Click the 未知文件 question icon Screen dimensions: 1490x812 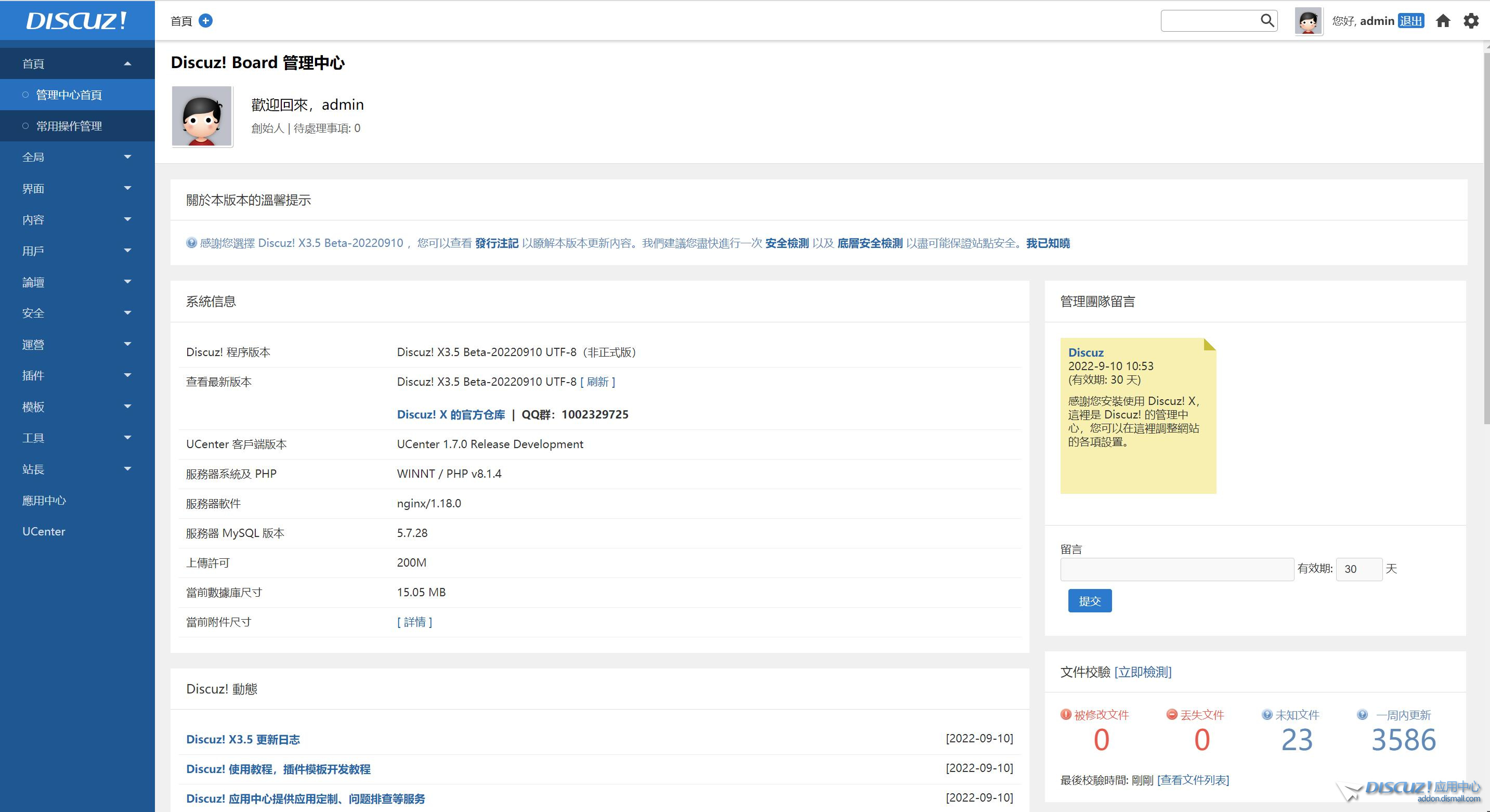coord(1267,714)
